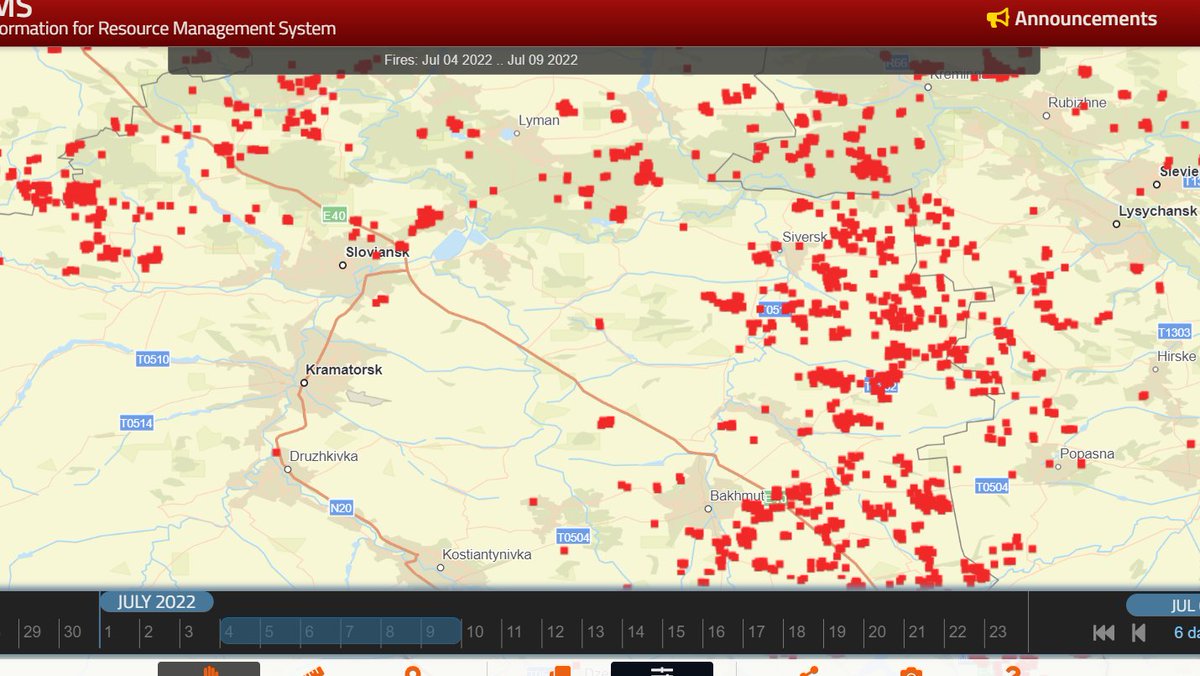Click the T1303 road shield
This screenshot has width=1200, height=676.
pos(1174,332)
